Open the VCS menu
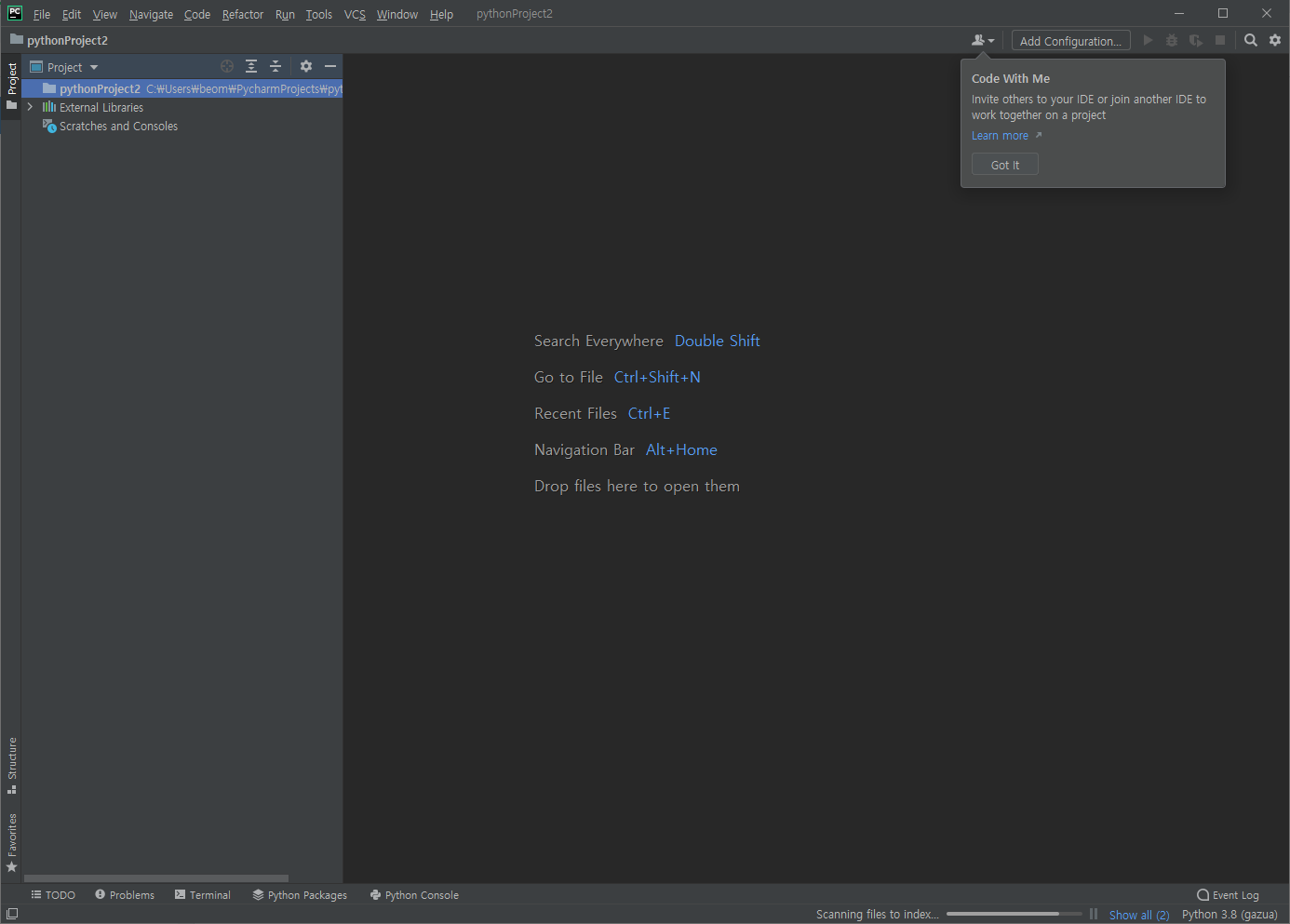 click(355, 14)
